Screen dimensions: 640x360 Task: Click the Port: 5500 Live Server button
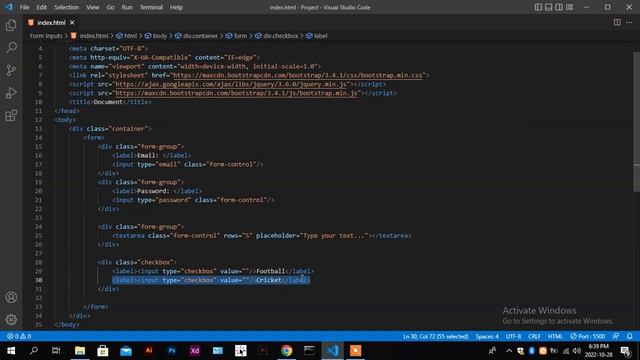588,336
